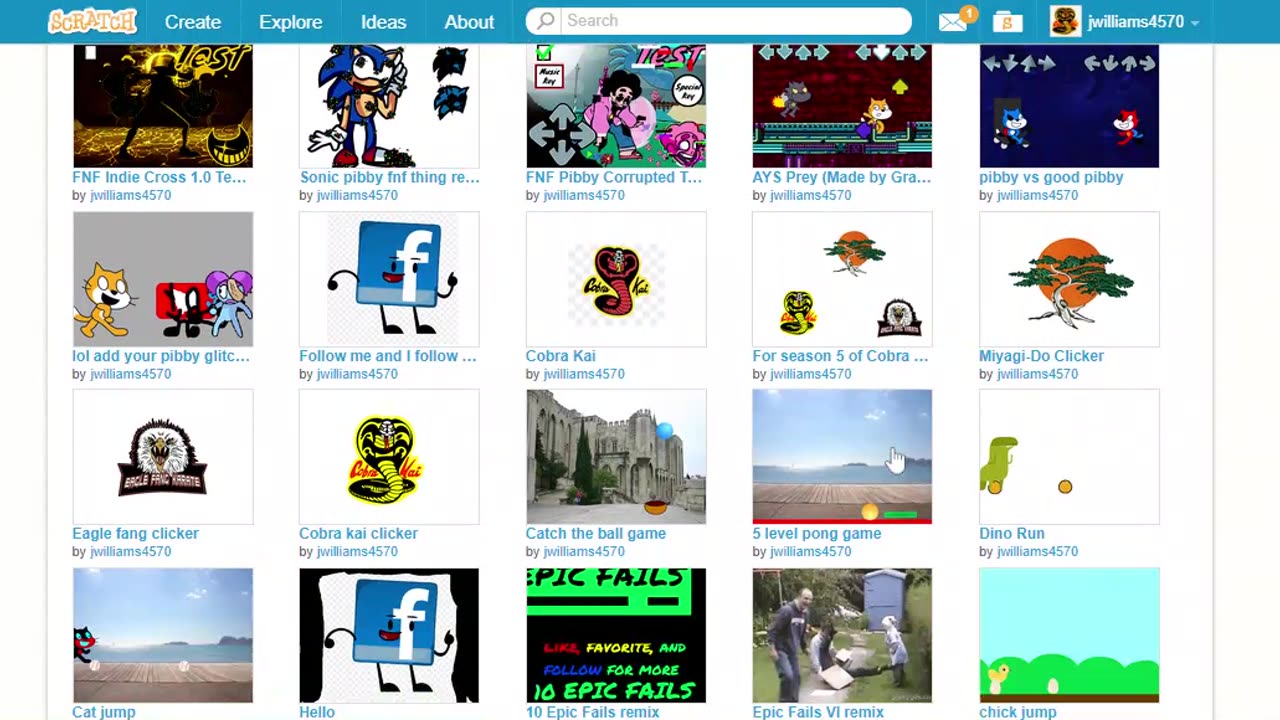Open the Messages envelope icon
Image resolution: width=1280 pixels, height=720 pixels.
[x=953, y=21]
